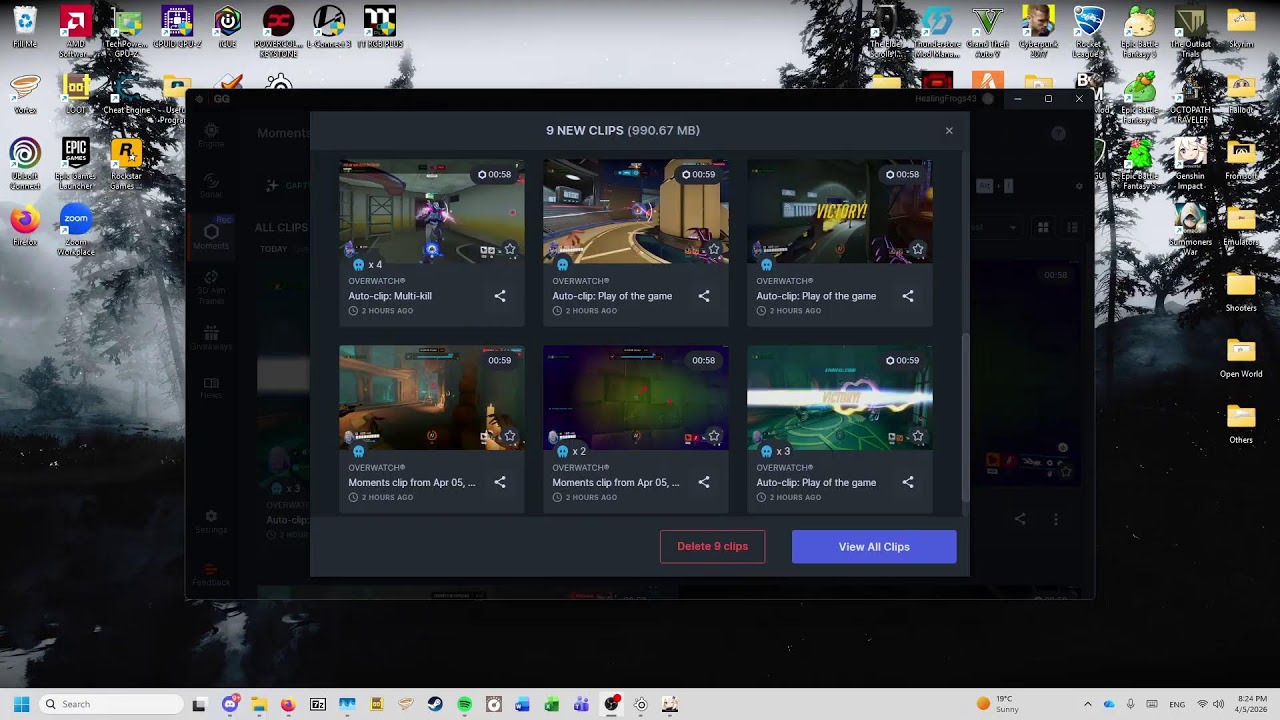This screenshot has width=1280, height=720.
Task: Select the Shooters desktop folder
Action: tap(1241, 292)
